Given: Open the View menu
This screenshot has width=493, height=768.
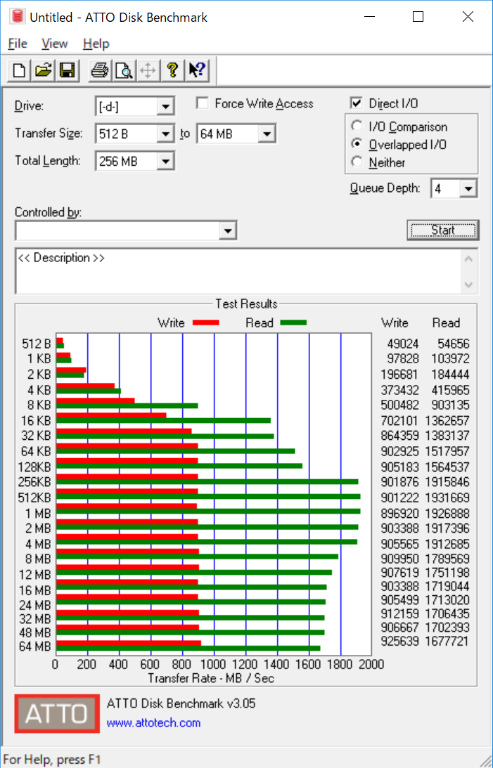Looking at the screenshot, I should (x=54, y=44).
